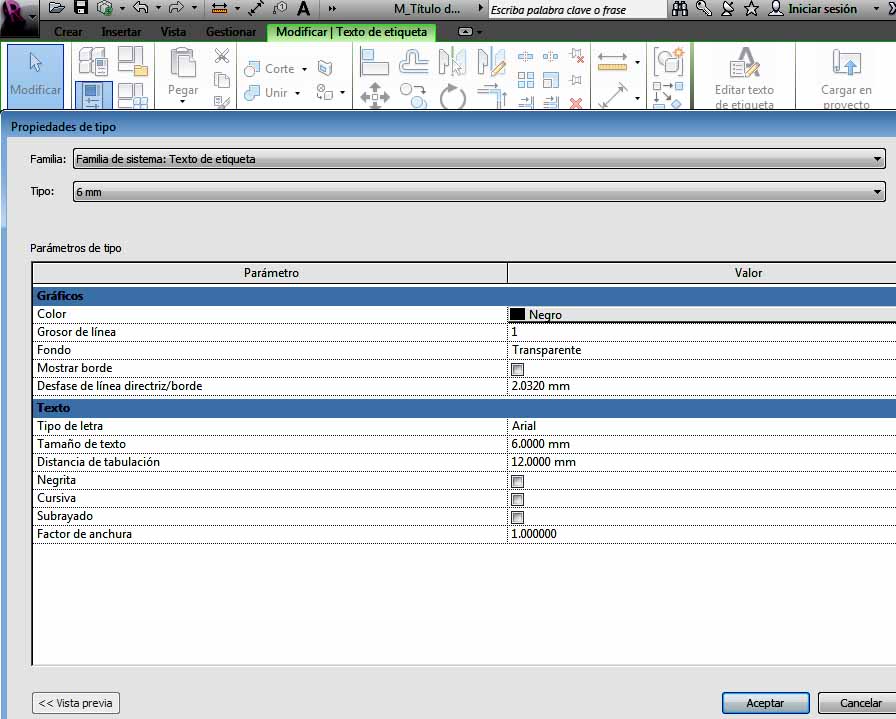Check the Subrayado checkbox

tap(517, 517)
